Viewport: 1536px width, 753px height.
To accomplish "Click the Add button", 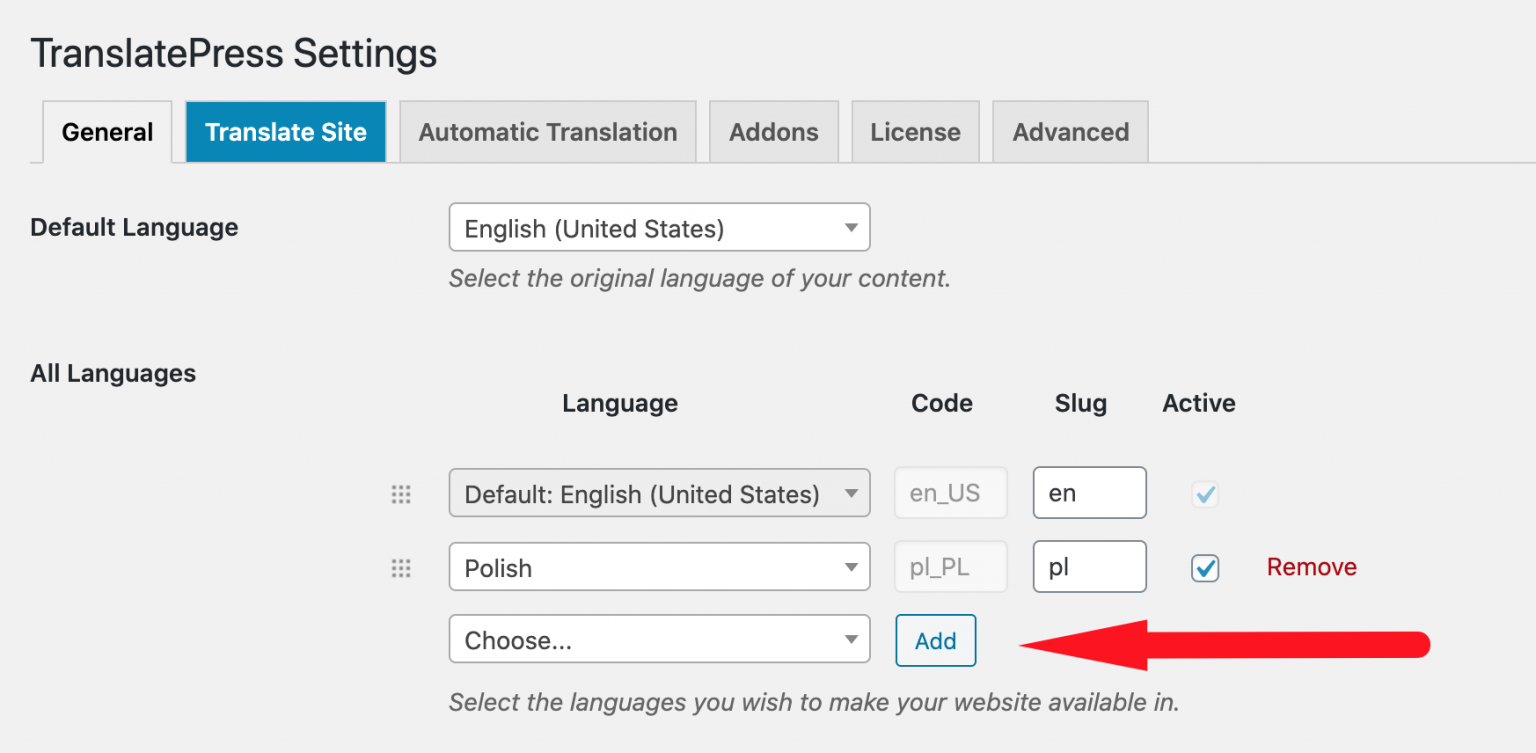I will [x=935, y=640].
